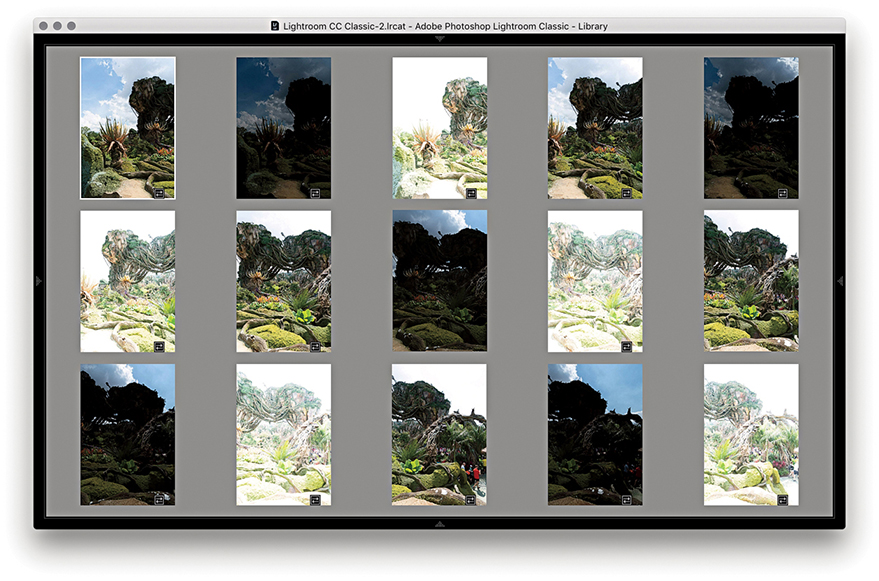Viewport: 879px width, 581px height.
Task: Click the Lightroom catalog file icon in the title bar
Action: [x=275, y=26]
